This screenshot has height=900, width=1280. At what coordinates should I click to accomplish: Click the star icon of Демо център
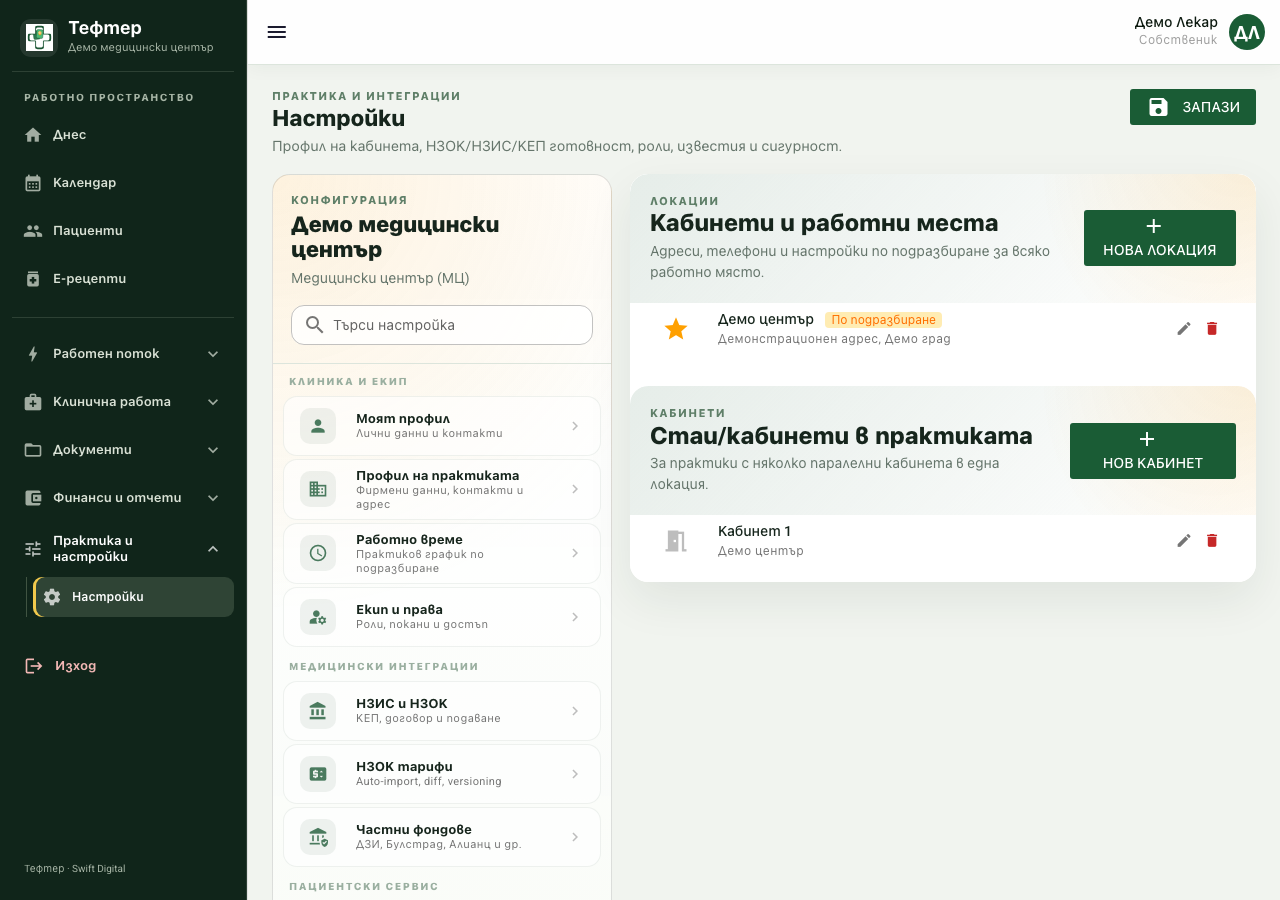pos(676,329)
